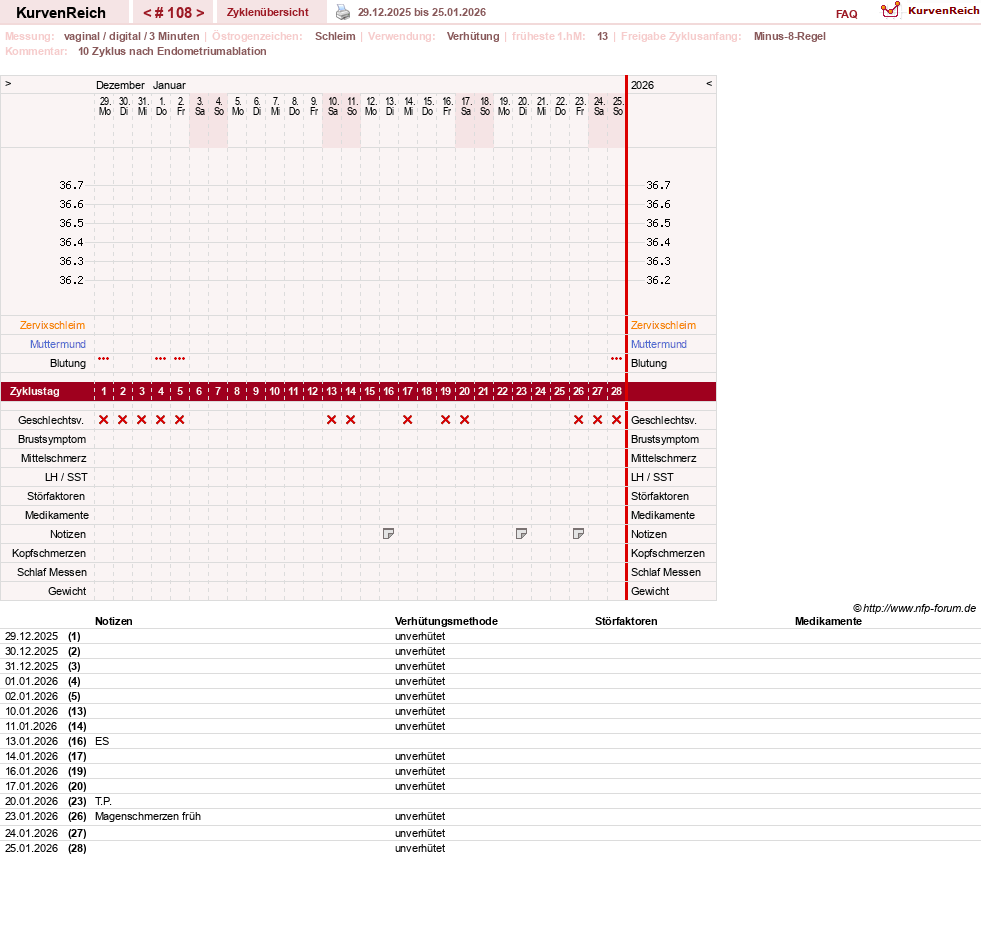Go to next cycle with '>' after 108
The width and height of the screenshot is (981, 940).
point(200,13)
